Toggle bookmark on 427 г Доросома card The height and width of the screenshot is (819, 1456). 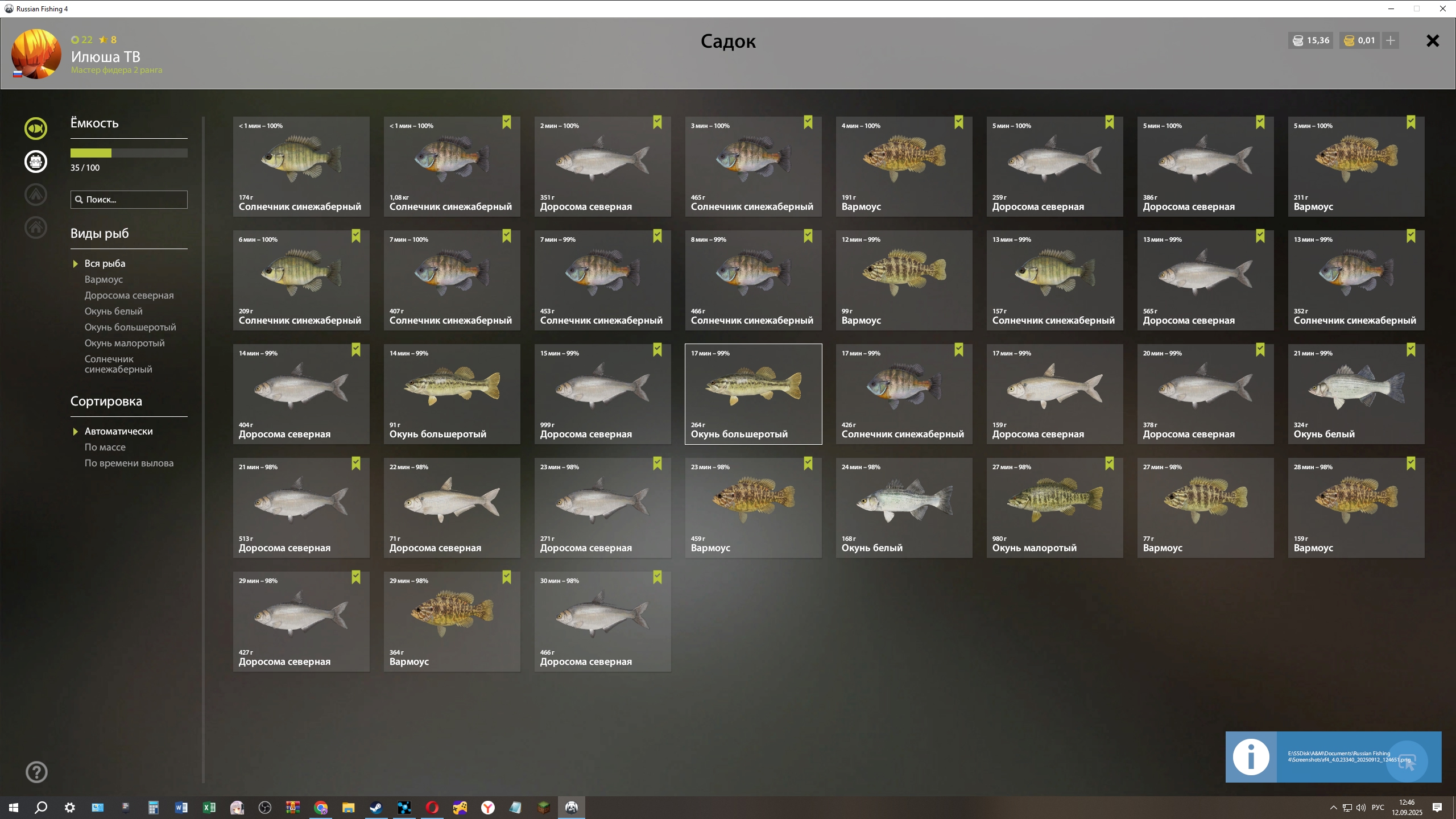355,578
